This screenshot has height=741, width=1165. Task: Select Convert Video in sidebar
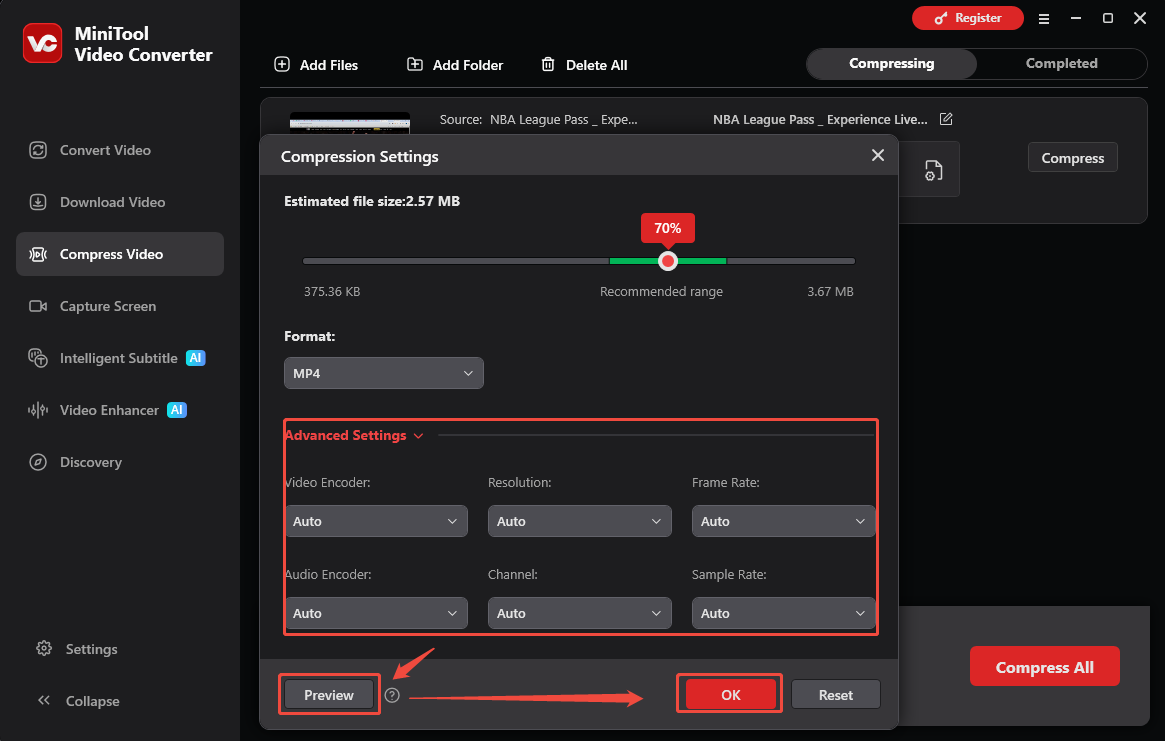[120, 150]
